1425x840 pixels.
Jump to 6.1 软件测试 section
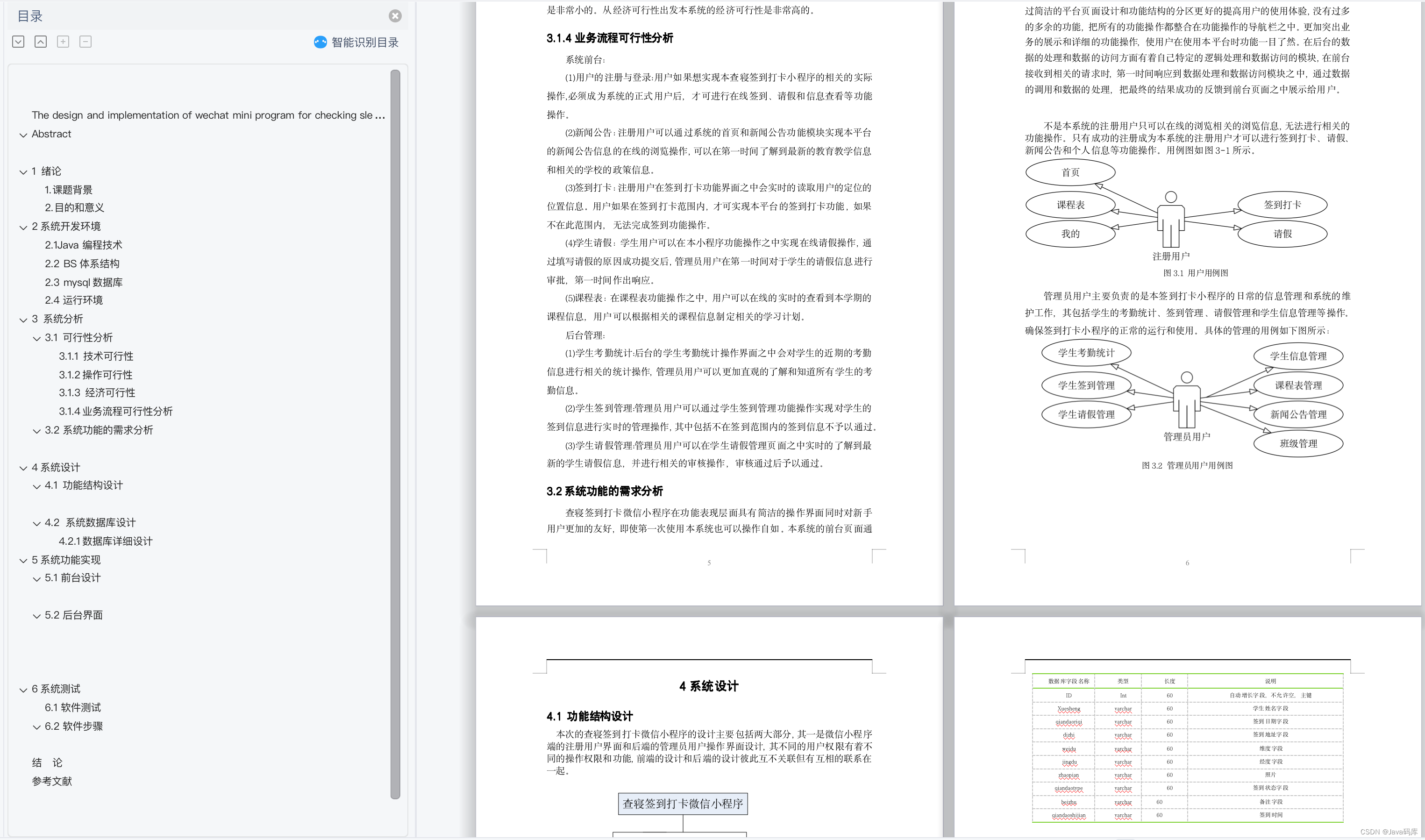click(x=73, y=707)
